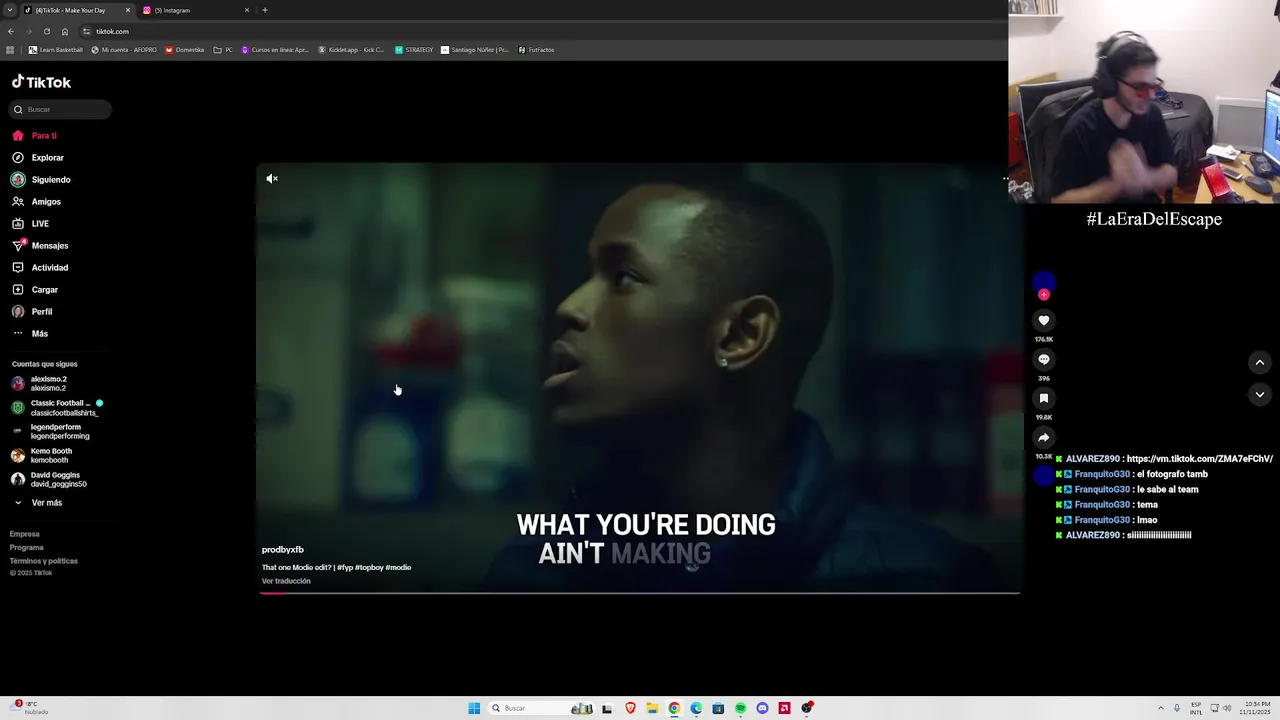The width and height of the screenshot is (1280, 720).
Task: Like the video with heart icon
Action: [x=1044, y=320]
